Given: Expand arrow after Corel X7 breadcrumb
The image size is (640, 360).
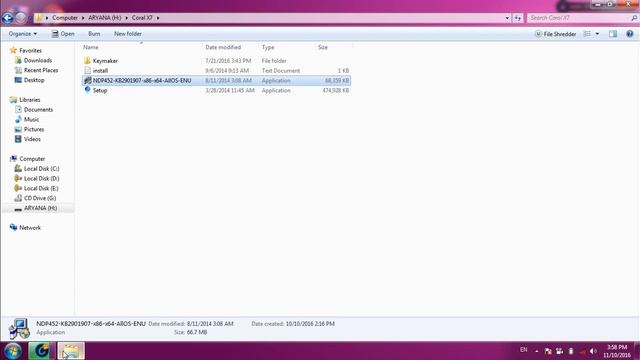Looking at the screenshot, I should (158, 18).
